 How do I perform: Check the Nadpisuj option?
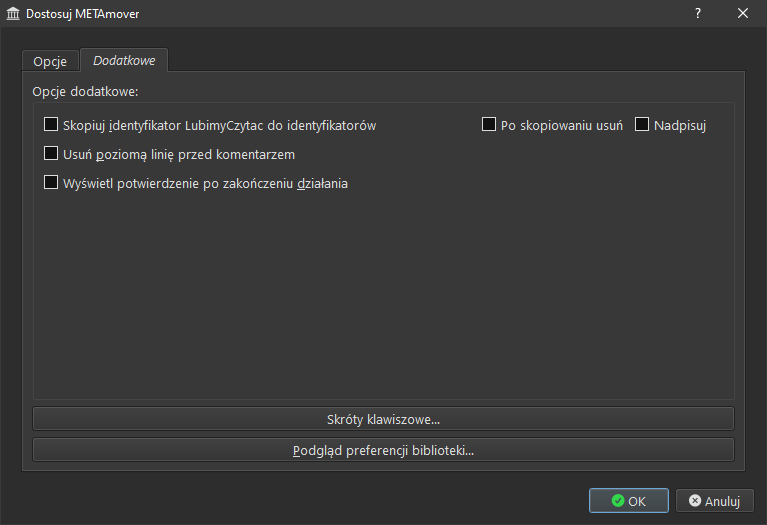coord(642,125)
